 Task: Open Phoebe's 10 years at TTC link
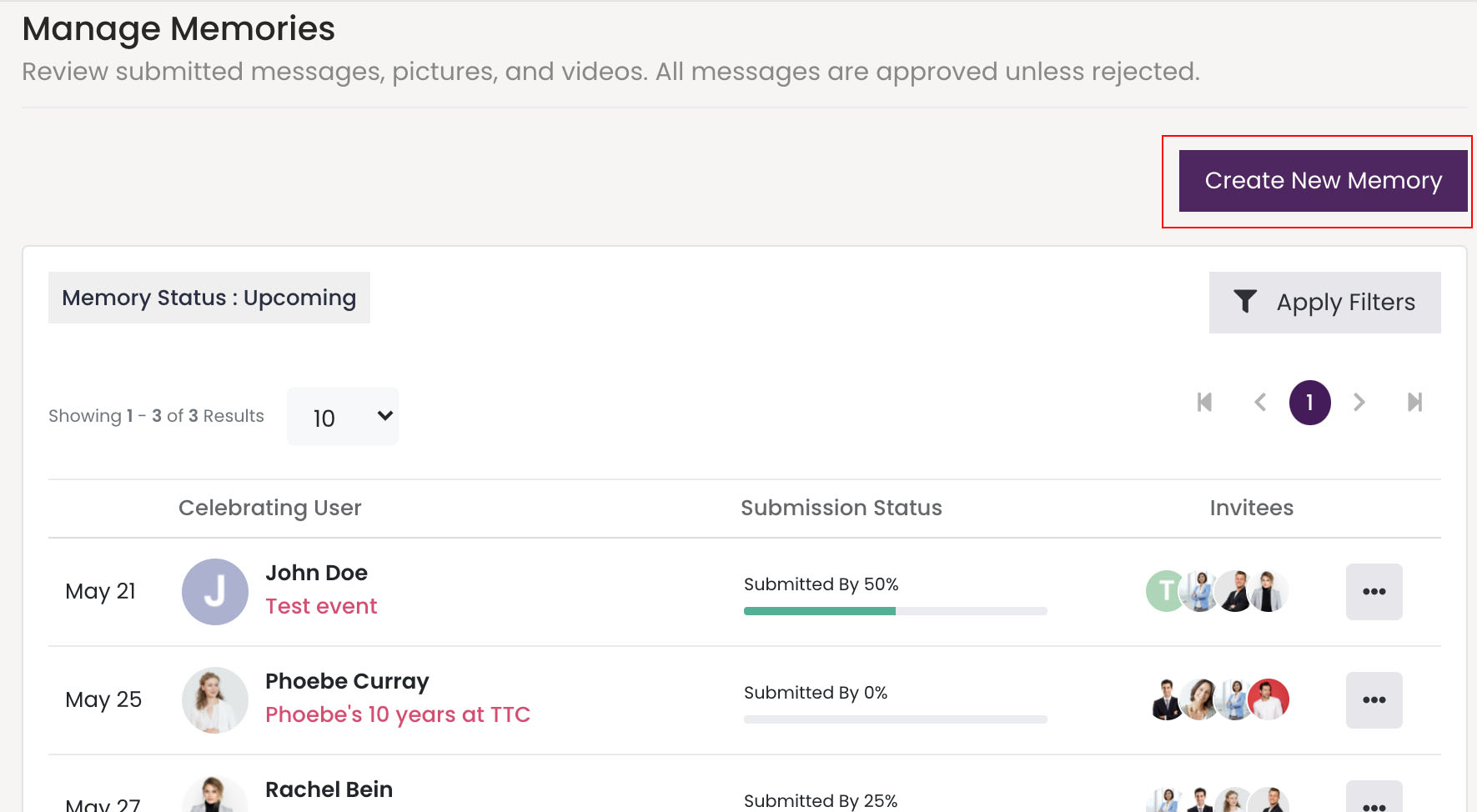coord(397,714)
